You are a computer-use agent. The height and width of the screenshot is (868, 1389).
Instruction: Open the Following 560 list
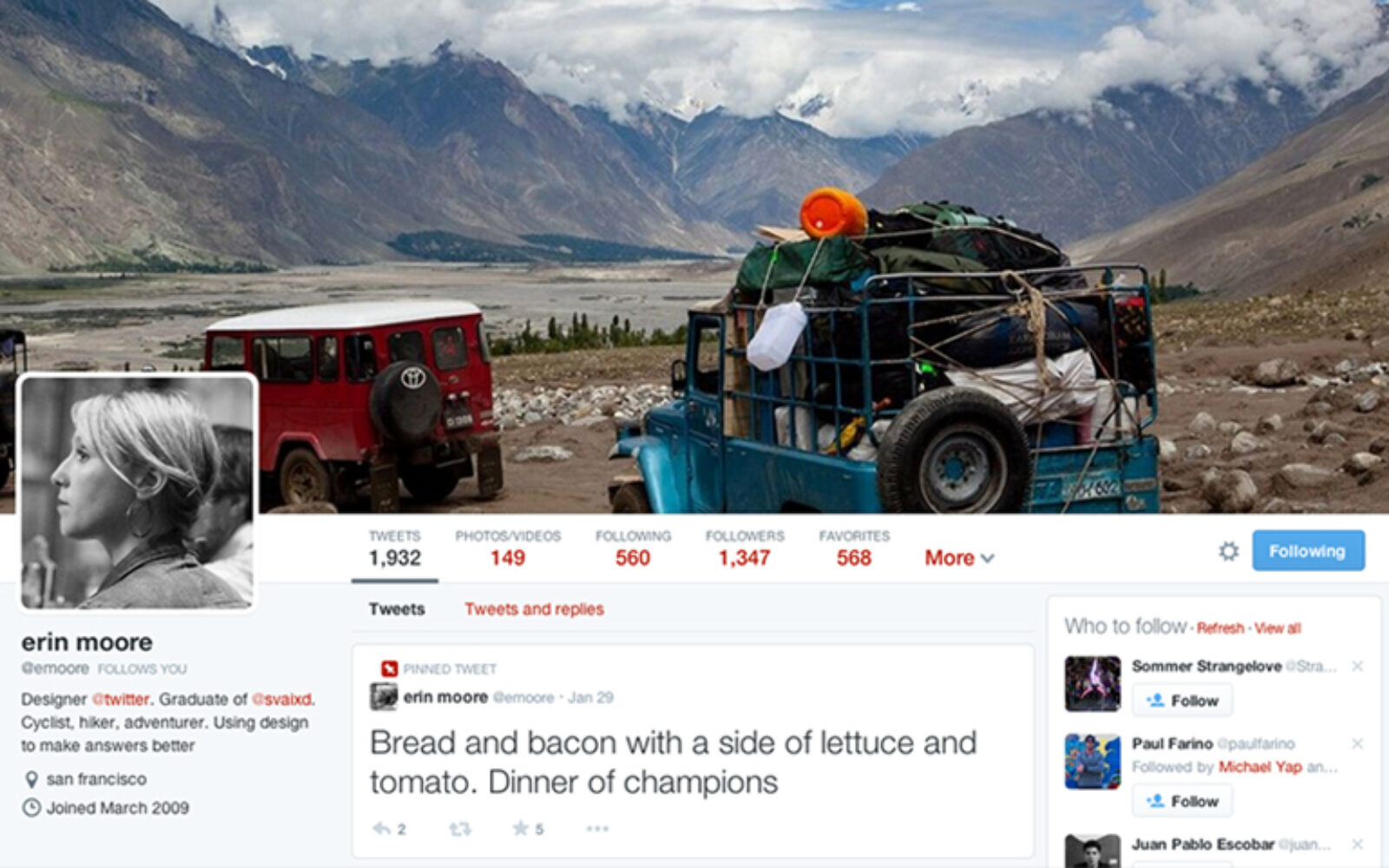point(633,549)
